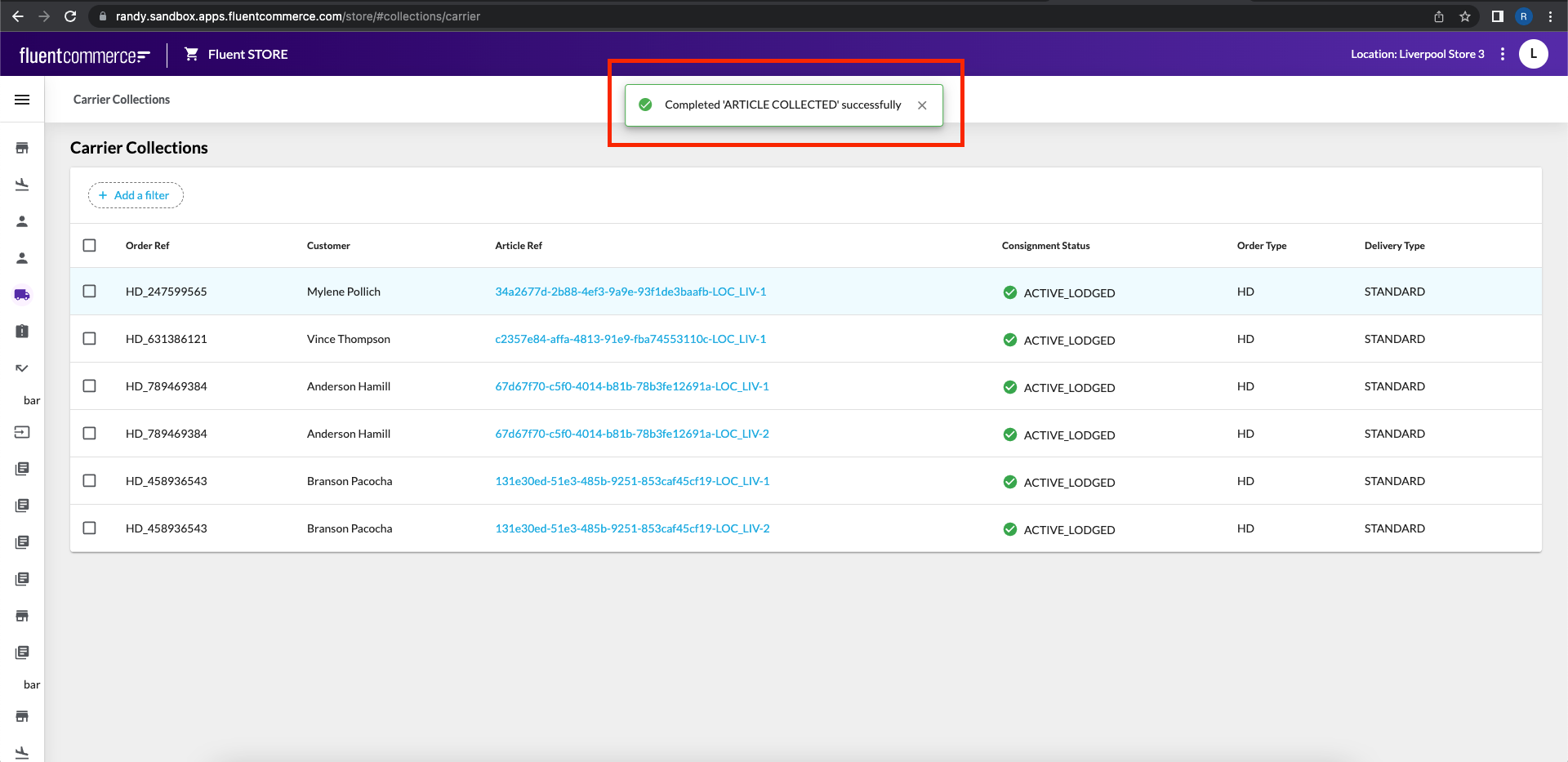Viewport: 1568px width, 762px height.
Task: Open article link 131e30ed ending LOC_LIV-2
Action: [x=631, y=528]
